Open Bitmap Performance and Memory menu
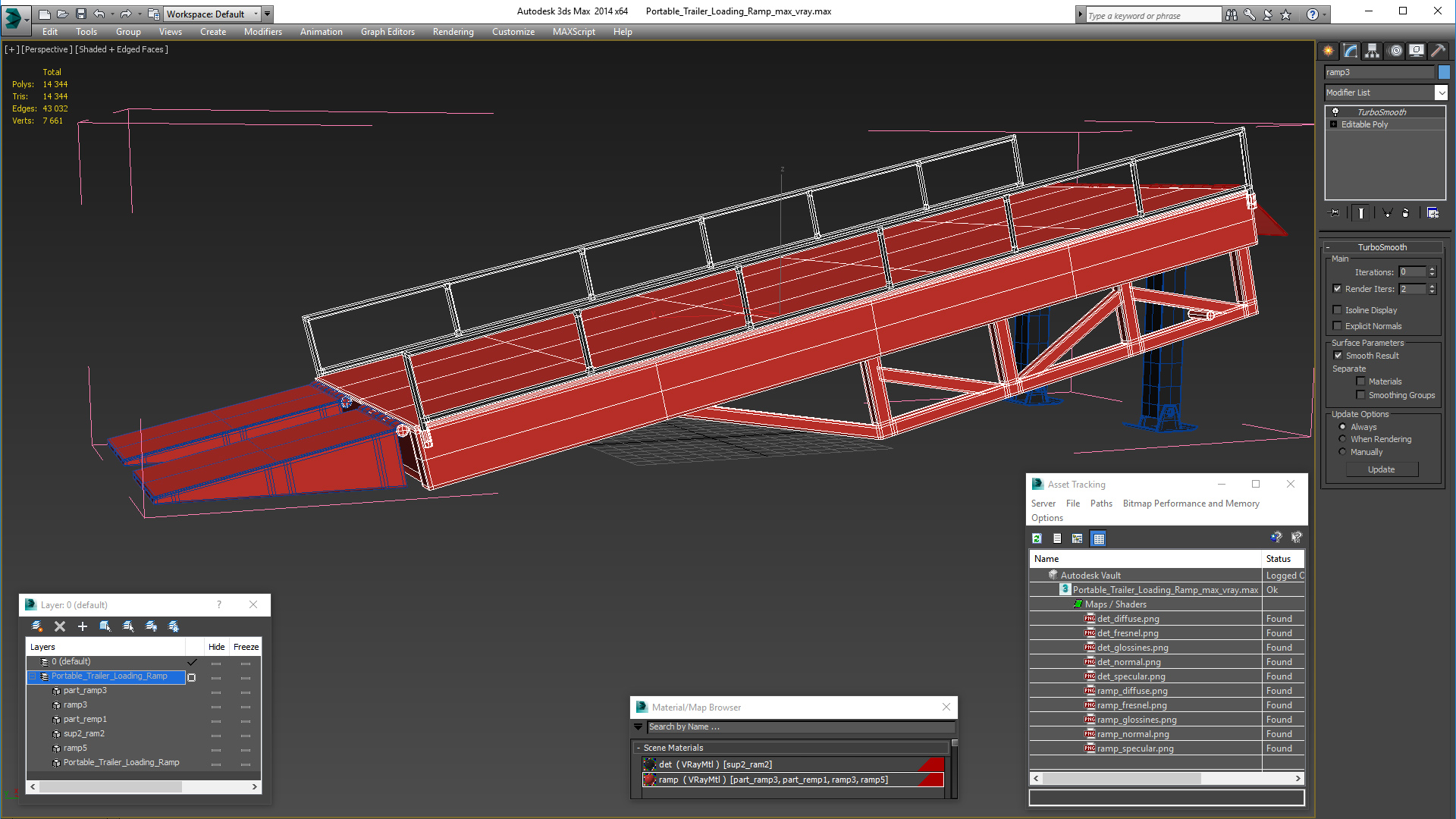The height and width of the screenshot is (819, 1456). pyautogui.click(x=1191, y=504)
